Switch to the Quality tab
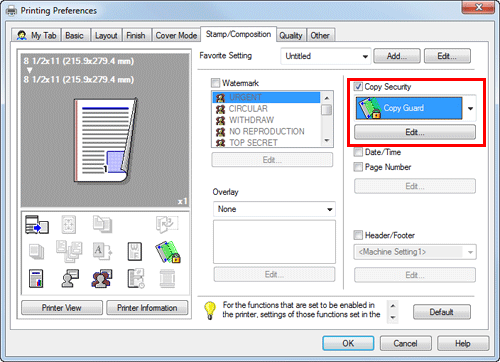The height and width of the screenshot is (362, 500). 291,35
